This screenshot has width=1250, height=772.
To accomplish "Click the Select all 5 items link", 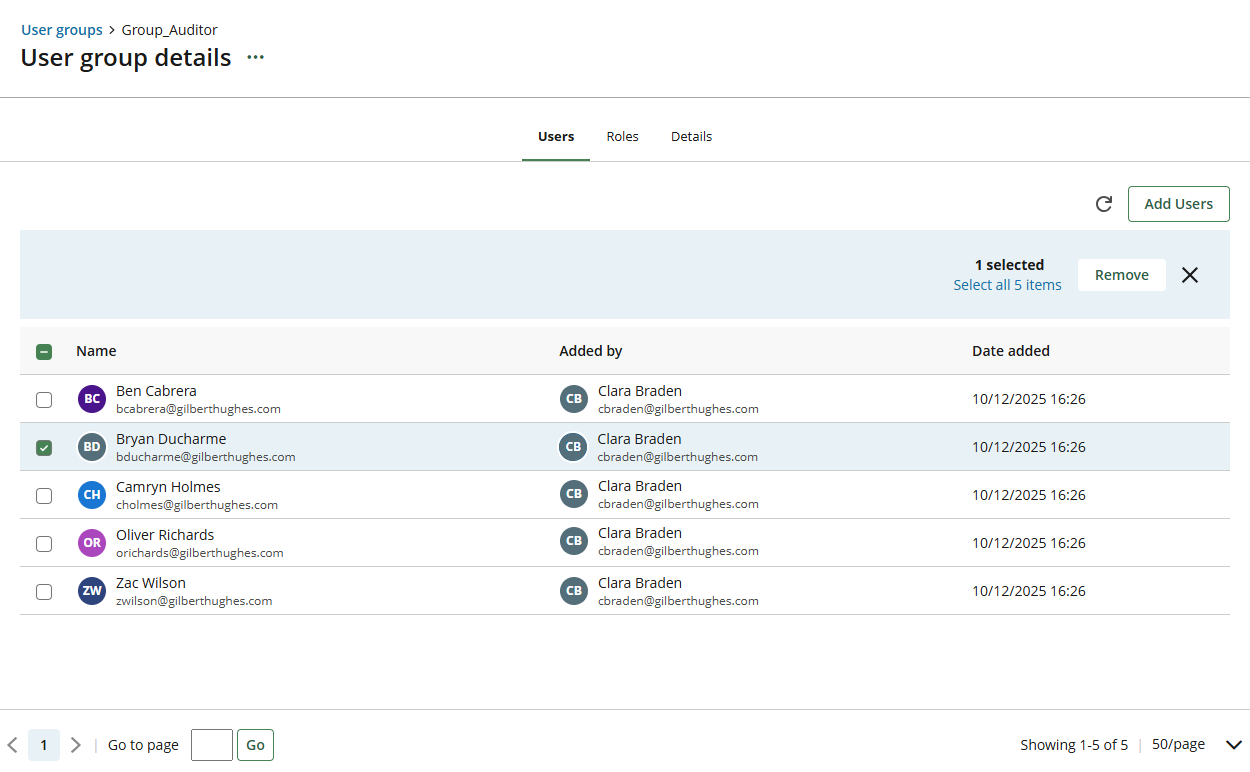I will (1007, 285).
